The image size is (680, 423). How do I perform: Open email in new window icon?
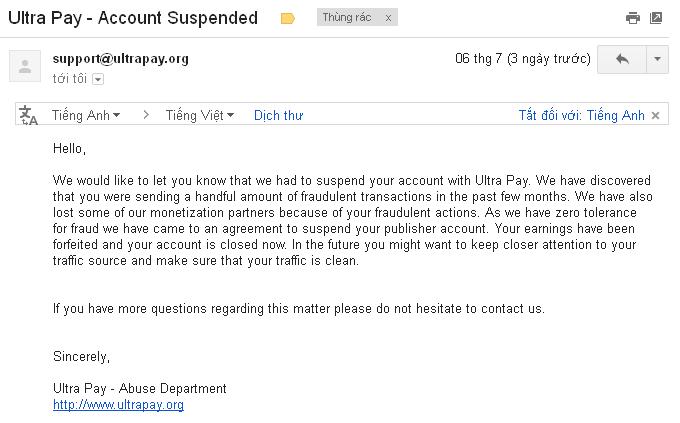(x=656, y=18)
